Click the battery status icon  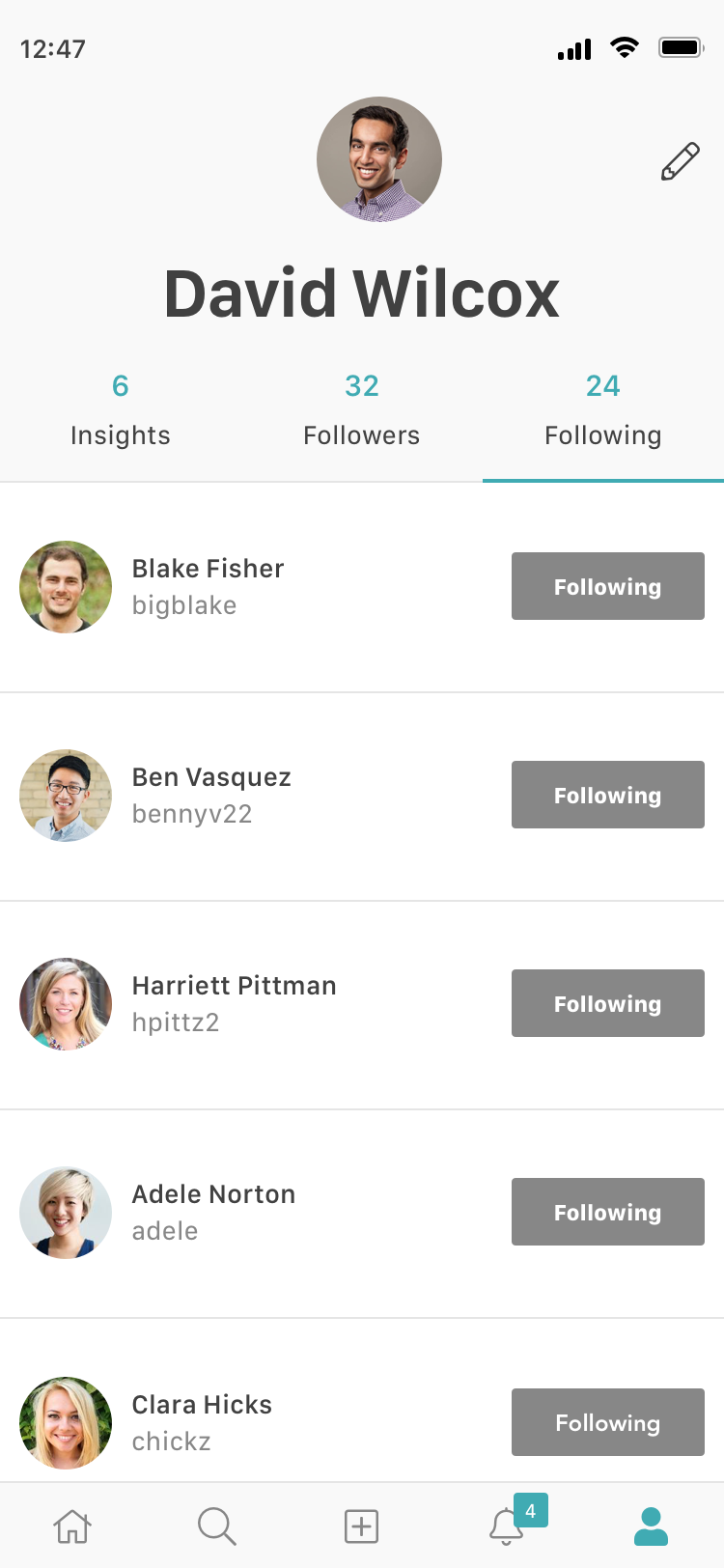pos(682,47)
